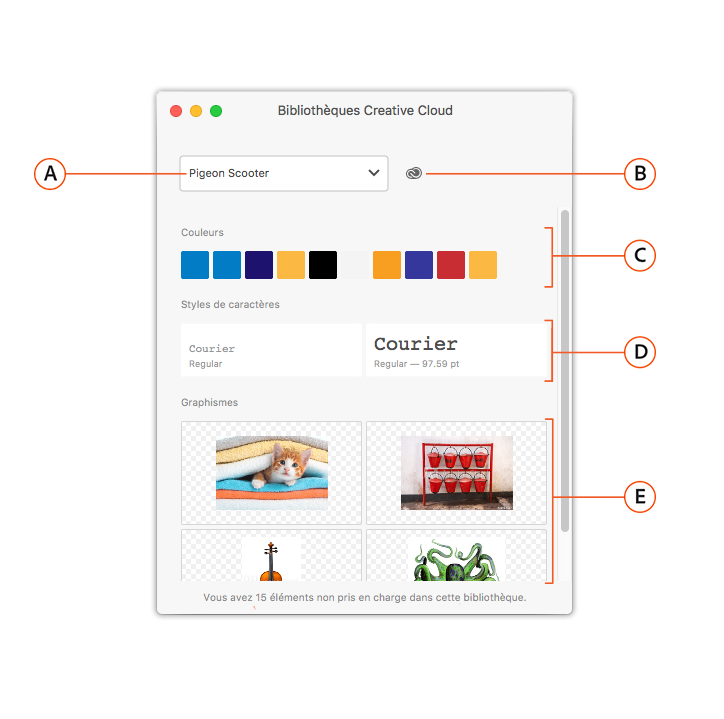The height and width of the screenshot is (719, 724).
Task: Minimize the window with yellow button
Action: tap(196, 111)
